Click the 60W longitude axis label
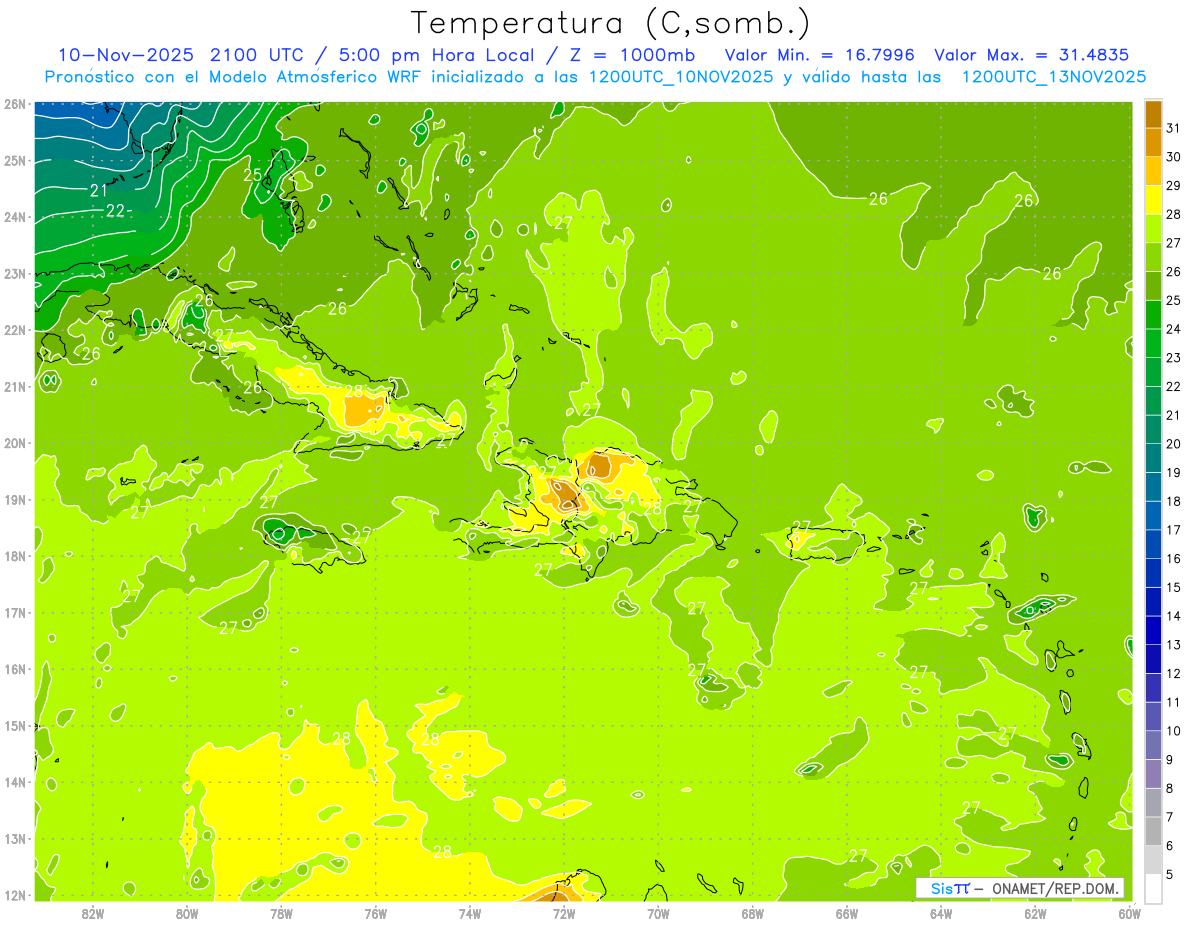The height and width of the screenshot is (927, 1200). [x=1129, y=913]
